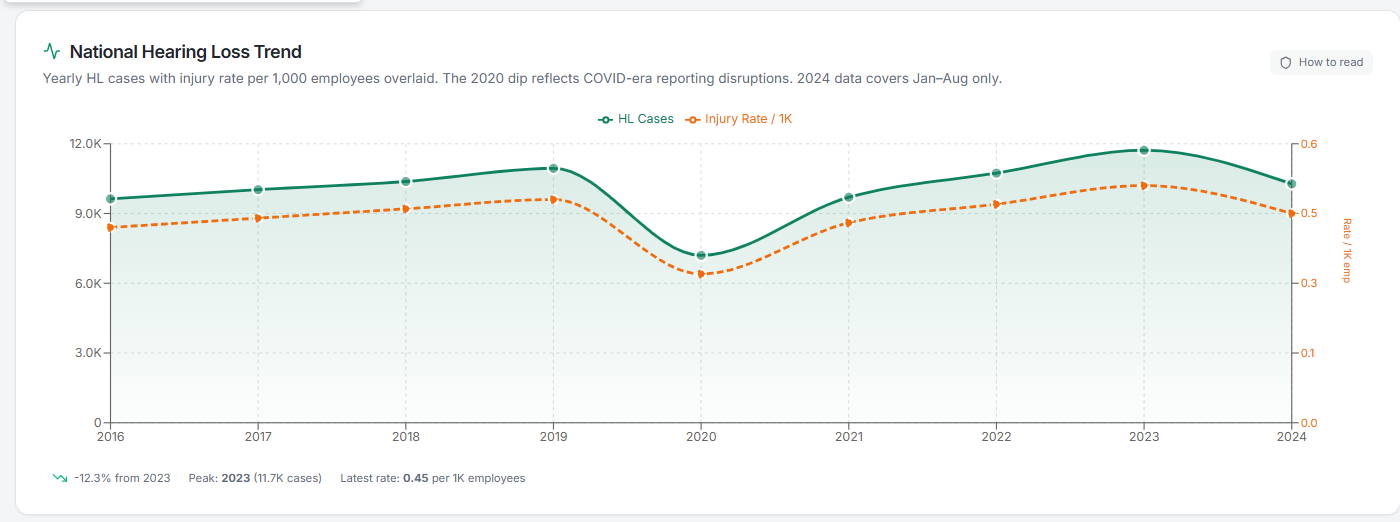Select the 2023 peak HL Cases point
This screenshot has height=522, width=1400.
pos(1144,150)
